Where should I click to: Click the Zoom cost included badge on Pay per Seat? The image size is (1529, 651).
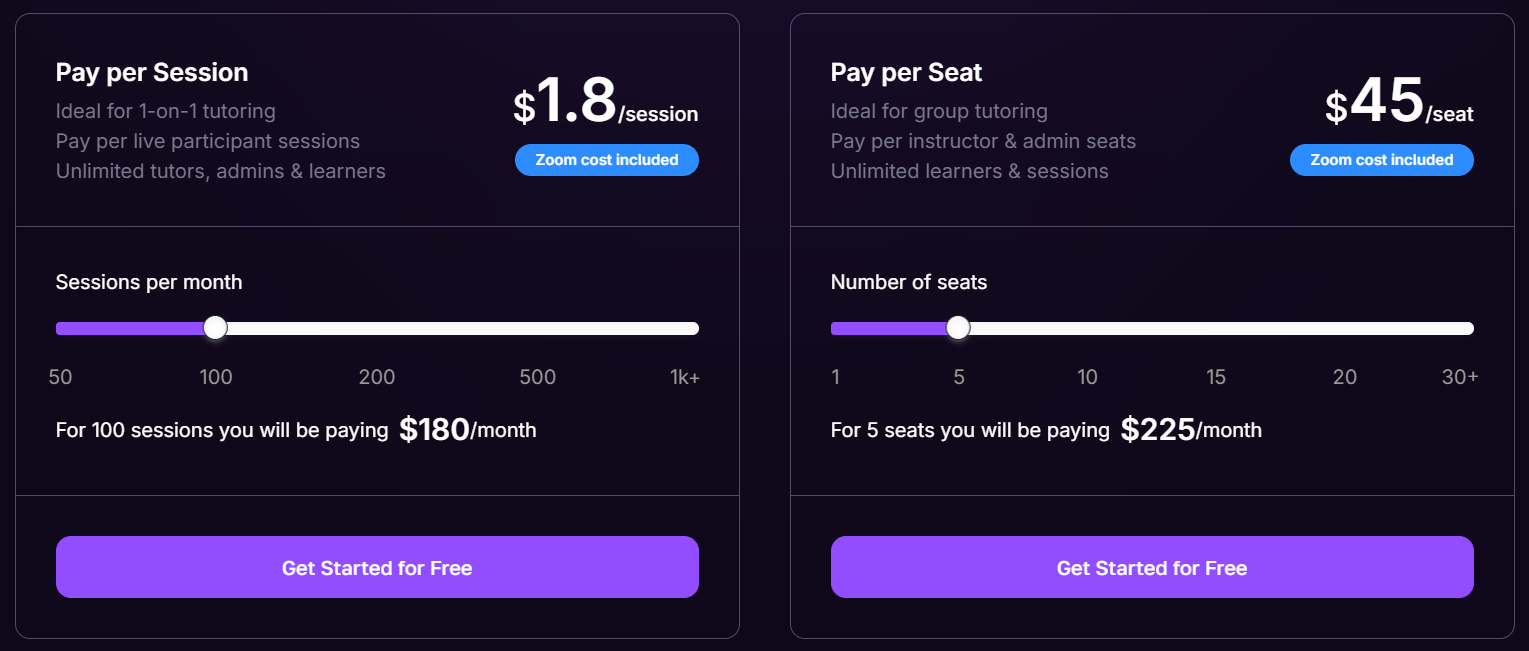click(1381, 160)
